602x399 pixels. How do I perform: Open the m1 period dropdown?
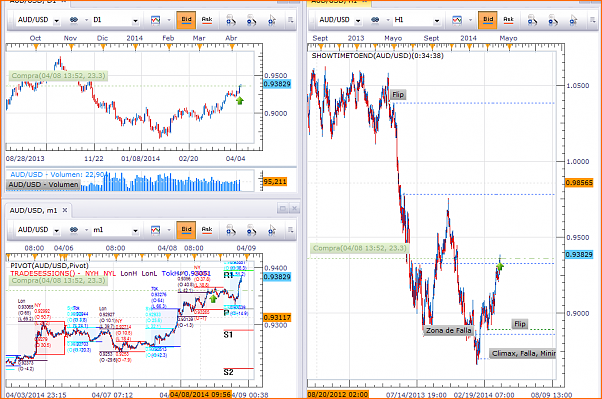[x=135, y=231]
